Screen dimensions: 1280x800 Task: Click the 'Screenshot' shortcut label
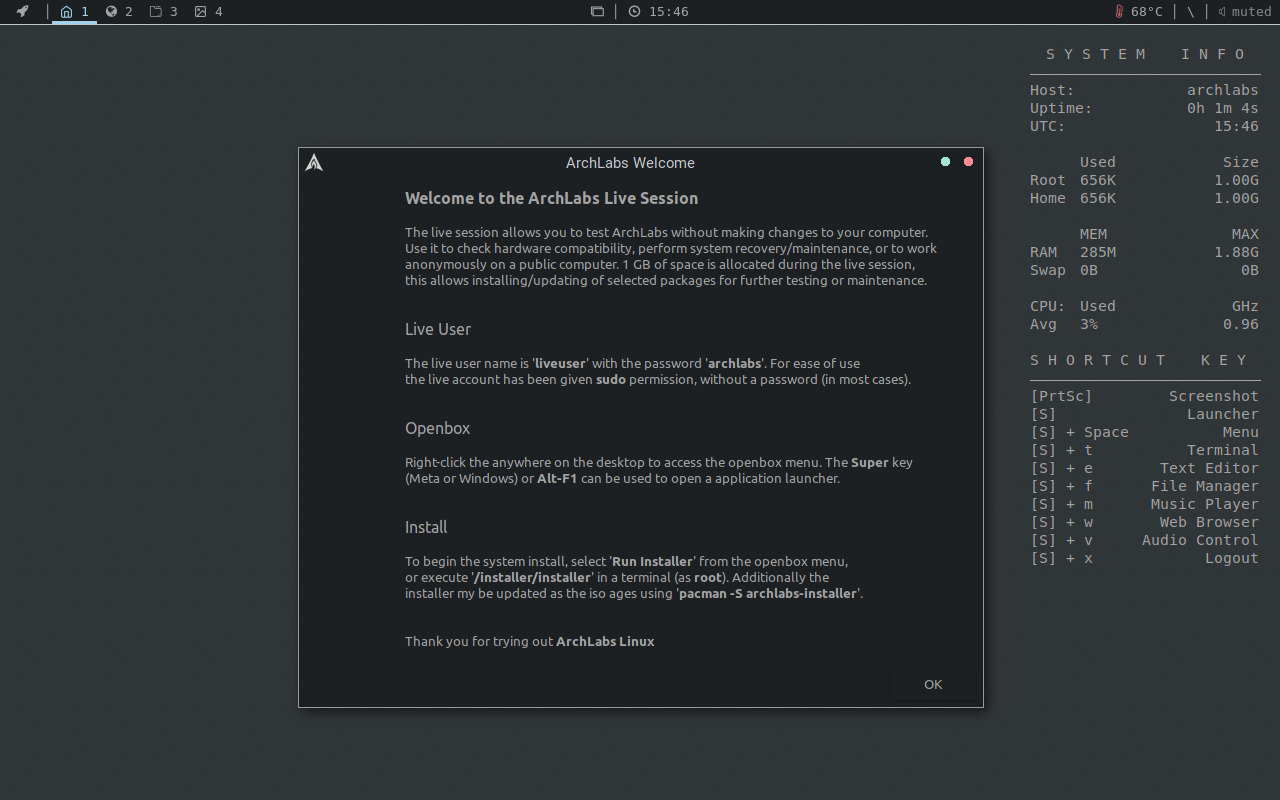pyautogui.click(x=1214, y=396)
